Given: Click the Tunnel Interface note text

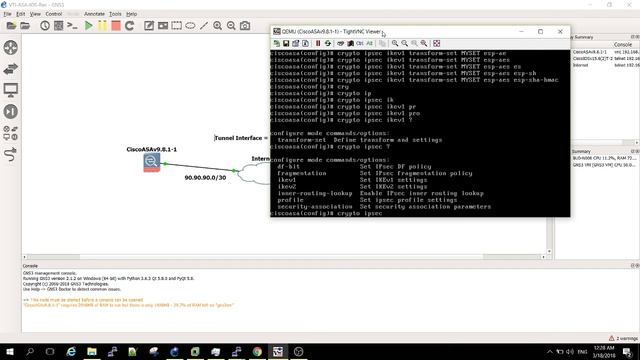Looking at the screenshot, I should pos(241,138).
